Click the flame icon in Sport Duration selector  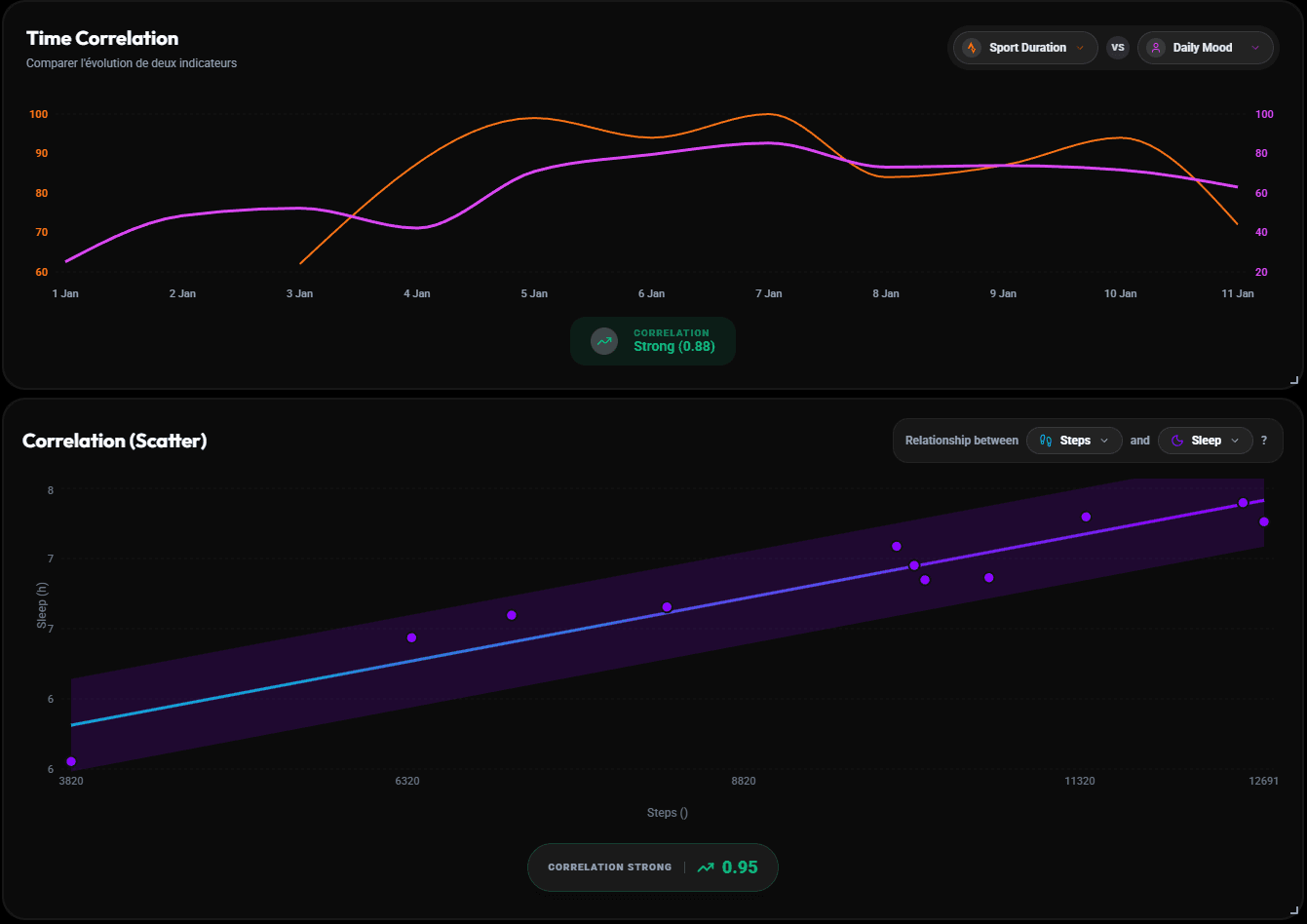pyautogui.click(x=972, y=47)
